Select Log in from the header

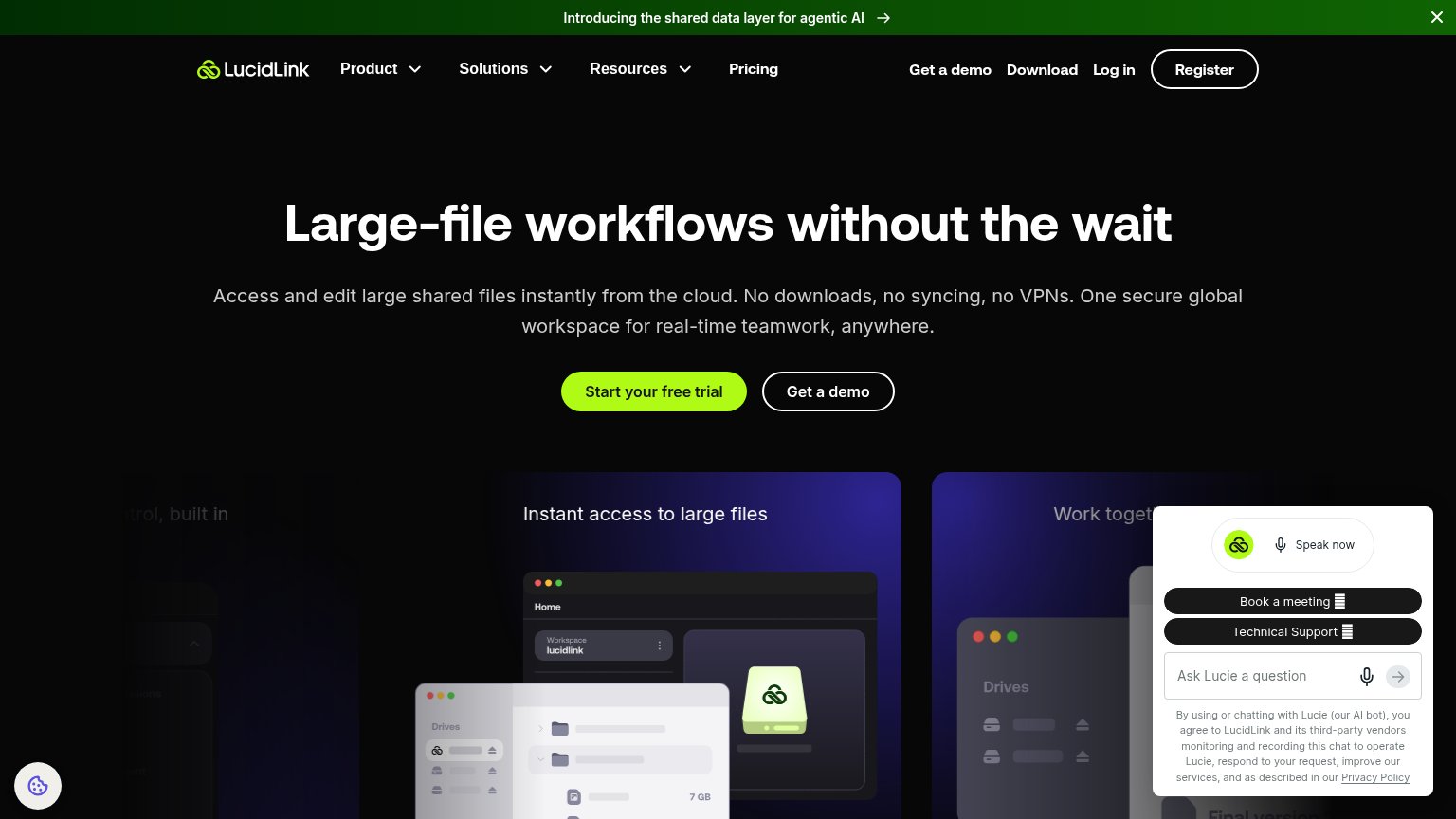[x=1114, y=70]
